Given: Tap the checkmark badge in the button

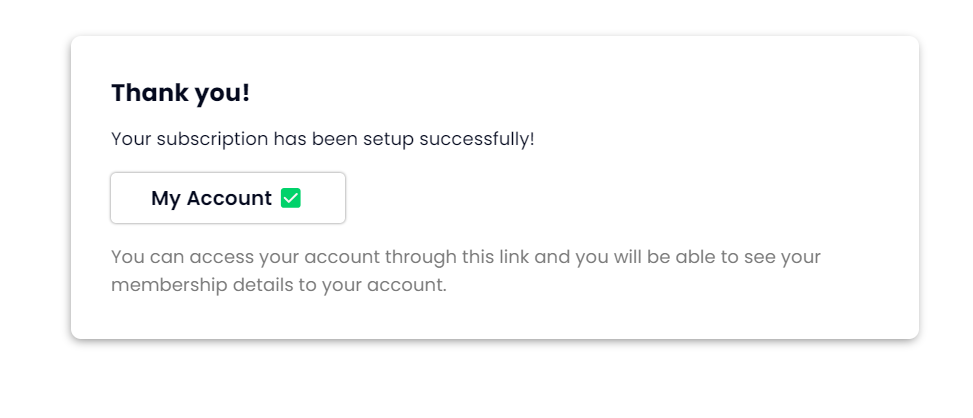Looking at the screenshot, I should [x=291, y=198].
